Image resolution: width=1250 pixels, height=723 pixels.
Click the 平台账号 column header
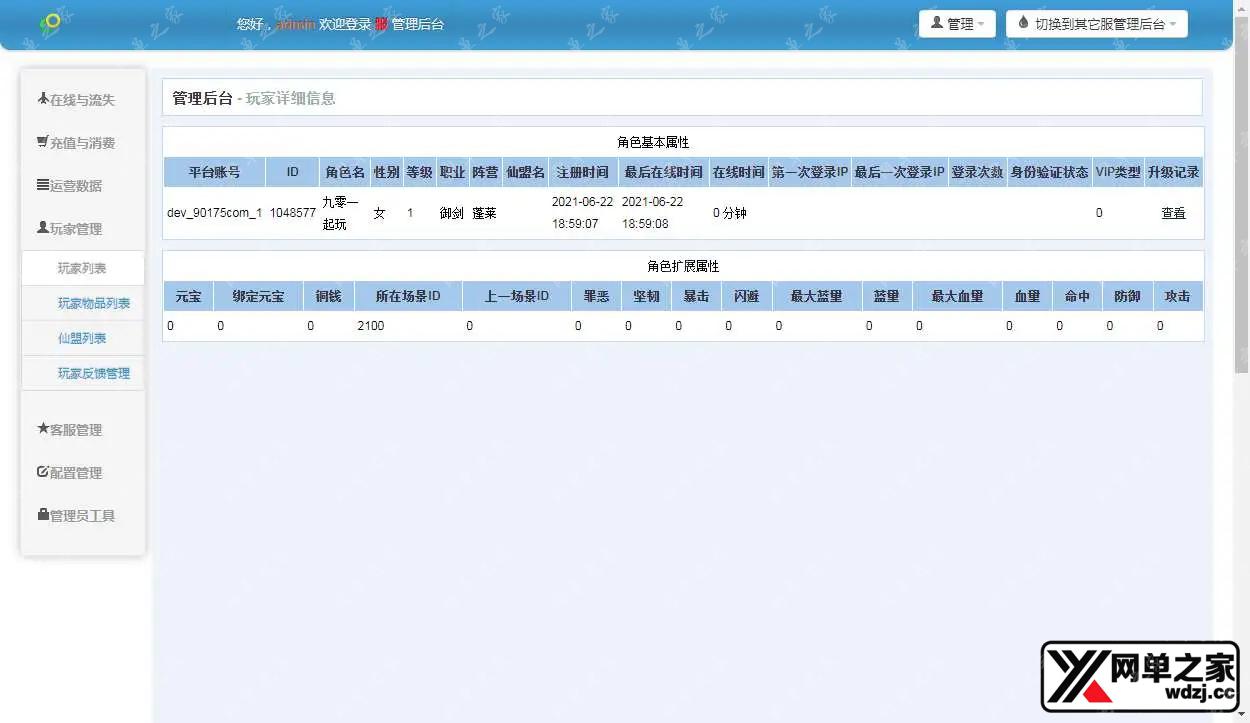(x=214, y=172)
